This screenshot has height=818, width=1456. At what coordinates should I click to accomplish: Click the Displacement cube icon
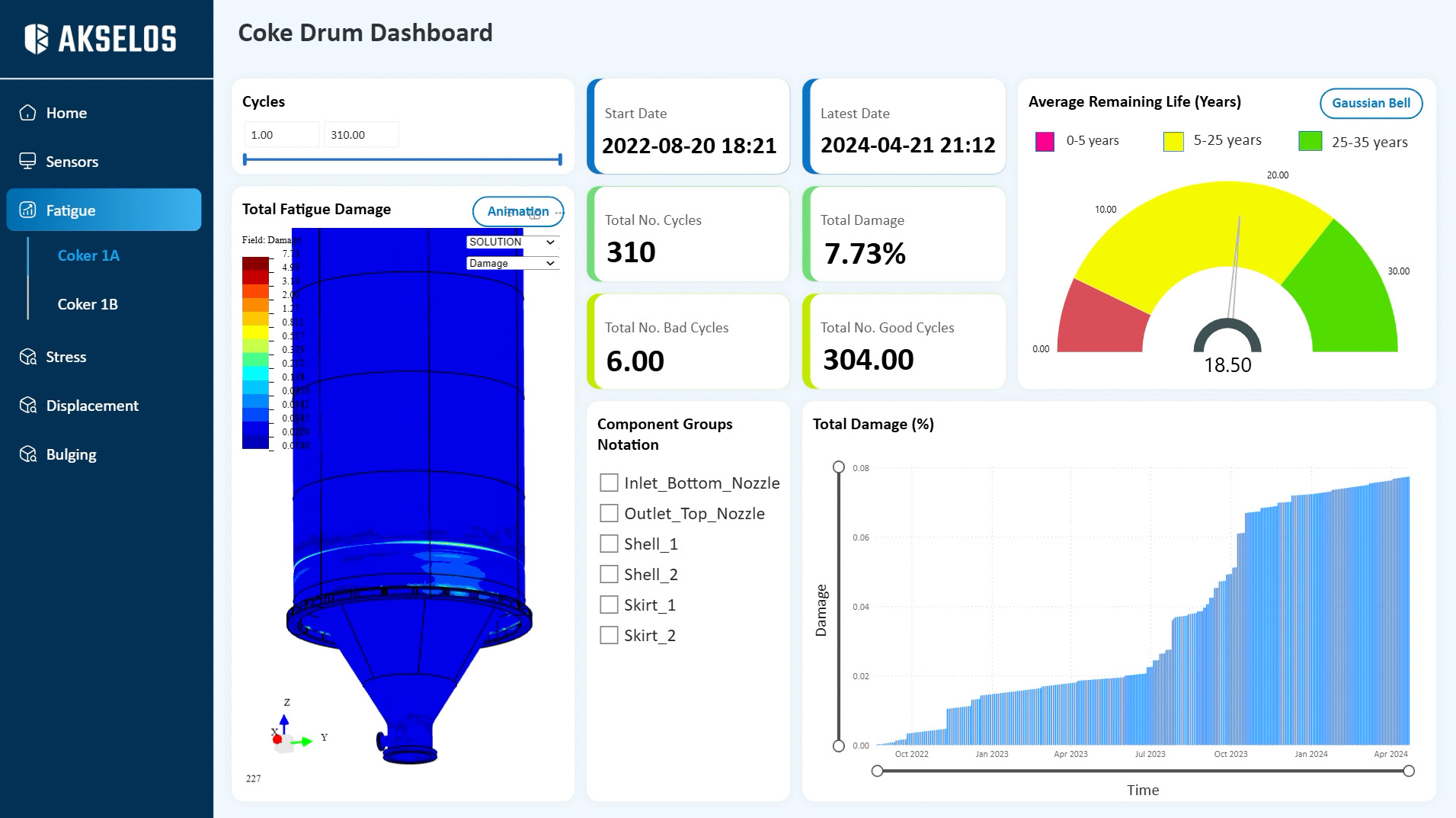(x=28, y=406)
